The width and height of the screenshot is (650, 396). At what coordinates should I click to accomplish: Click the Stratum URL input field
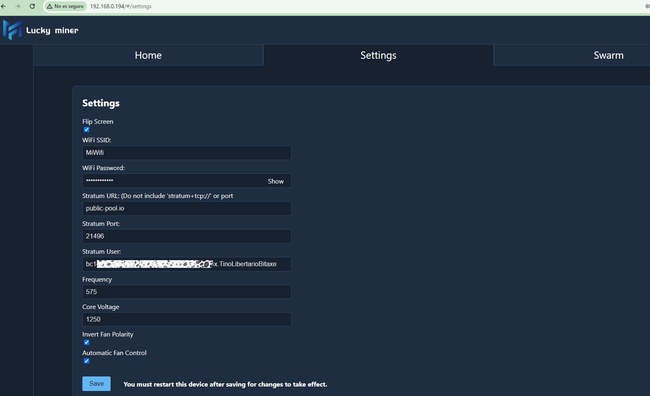point(187,208)
